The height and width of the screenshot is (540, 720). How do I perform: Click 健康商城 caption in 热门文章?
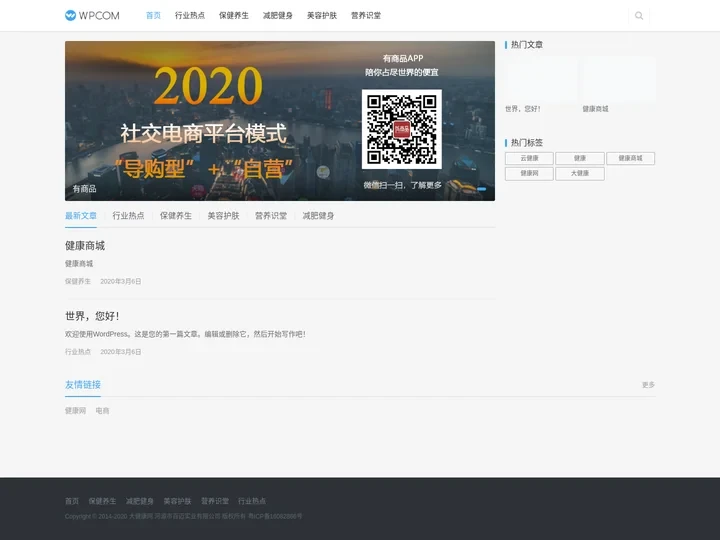[x=596, y=109]
